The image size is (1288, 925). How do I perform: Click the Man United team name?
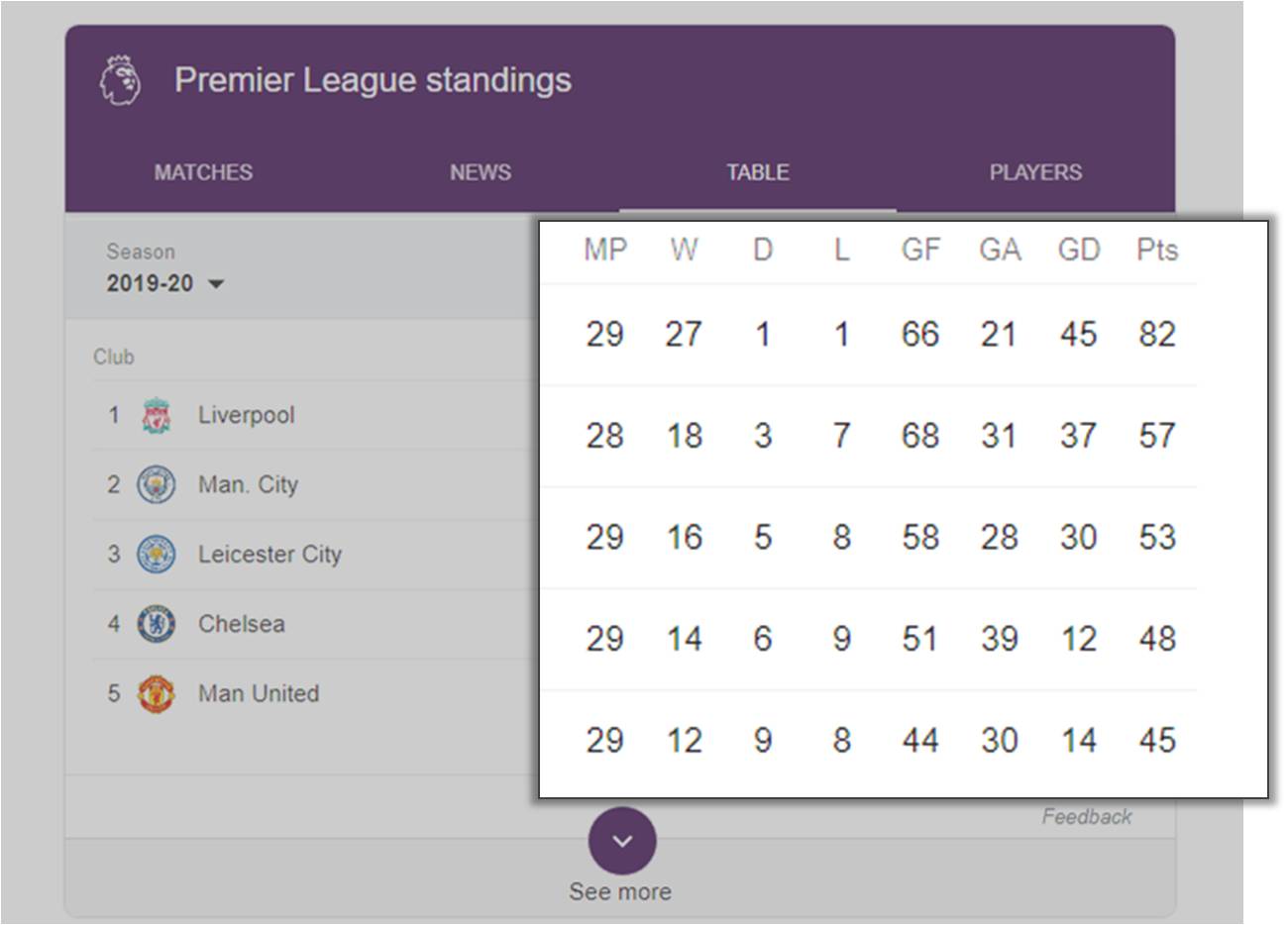[259, 693]
